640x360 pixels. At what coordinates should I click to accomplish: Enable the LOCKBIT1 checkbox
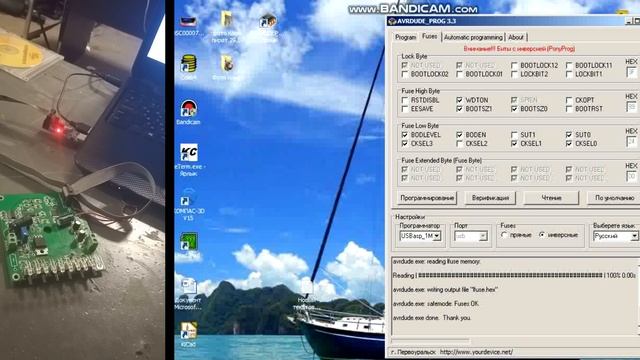click(x=569, y=74)
